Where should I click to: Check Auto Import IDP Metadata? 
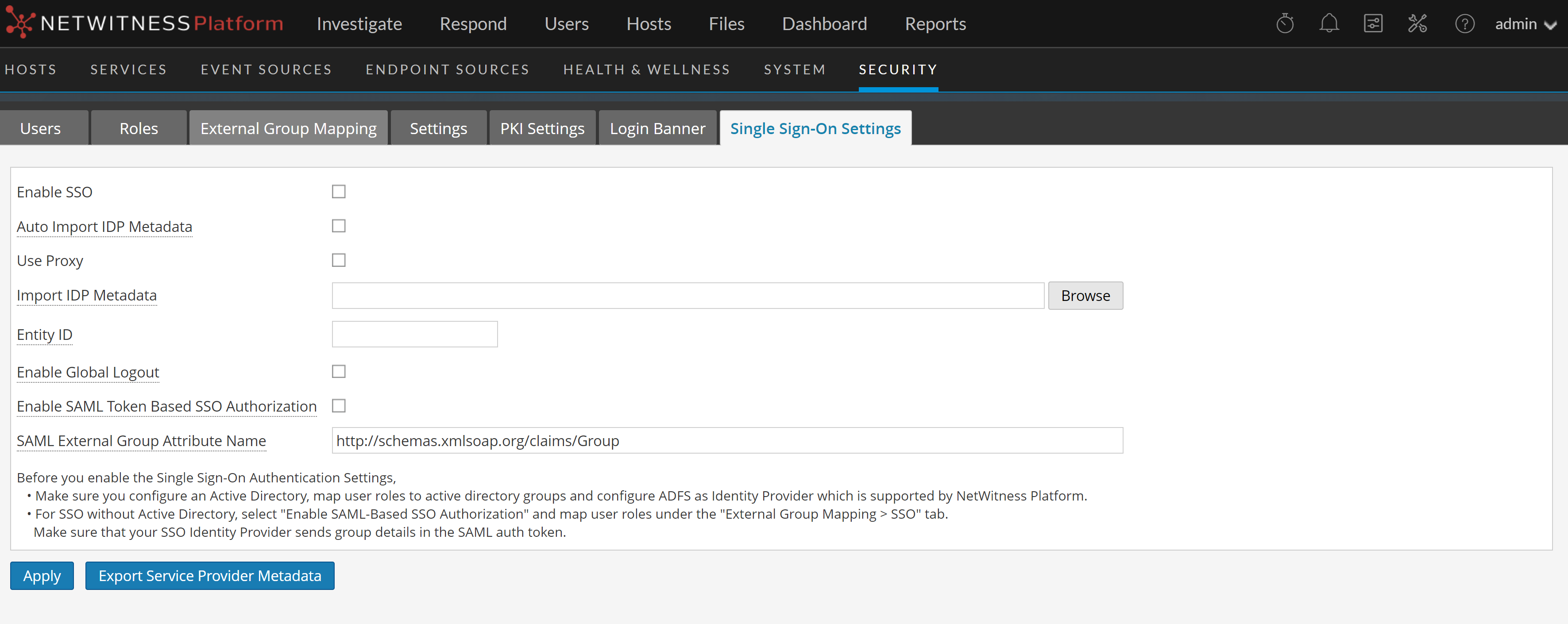pos(338,226)
